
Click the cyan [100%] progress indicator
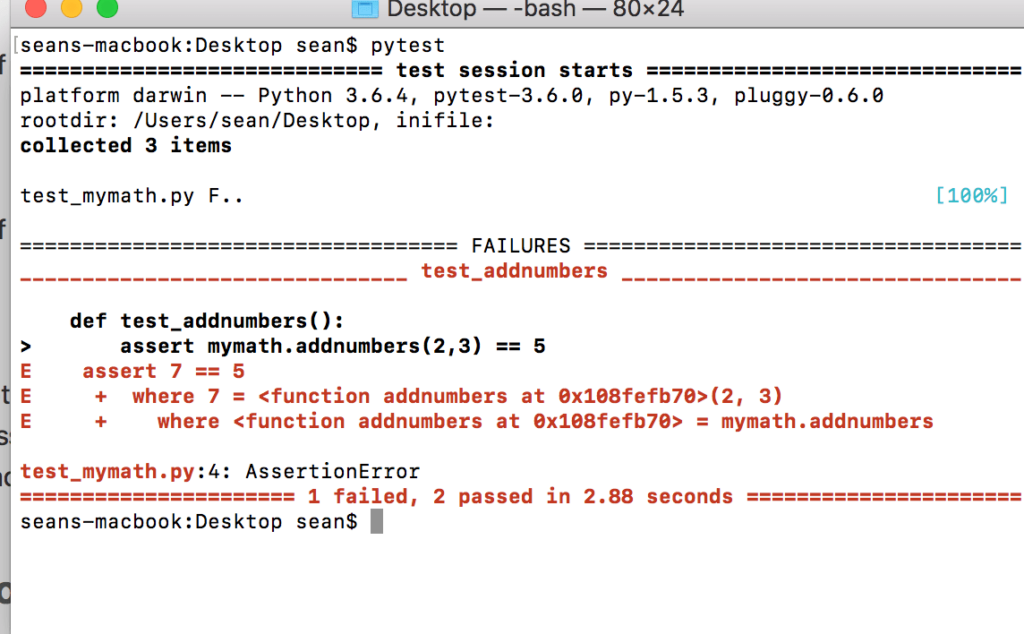tap(971, 196)
